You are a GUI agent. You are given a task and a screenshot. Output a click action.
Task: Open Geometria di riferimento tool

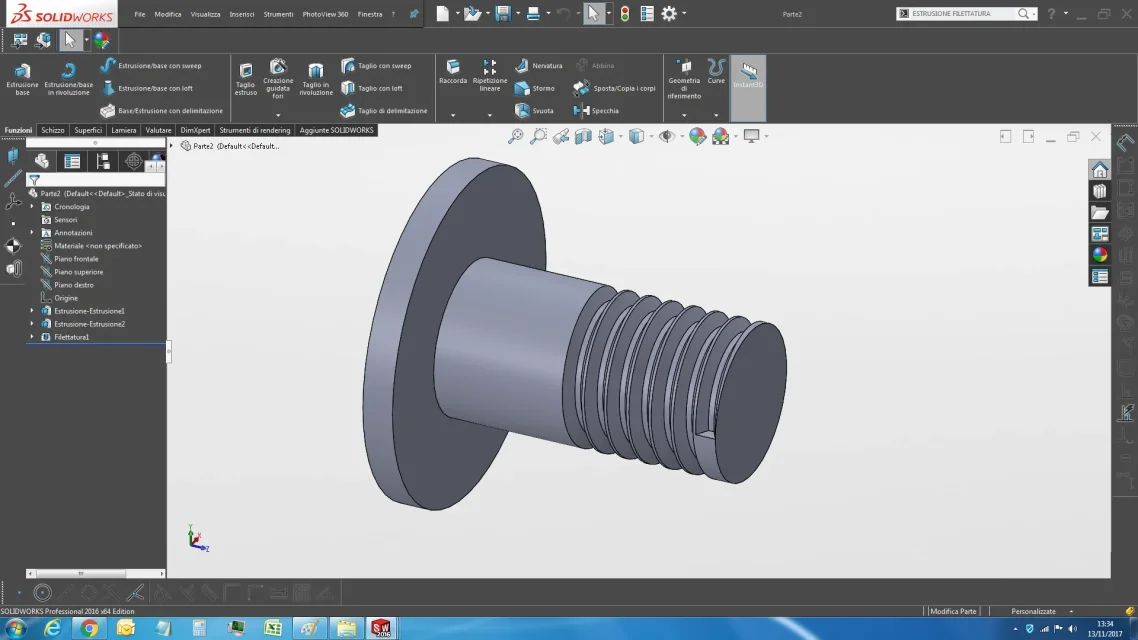[684, 79]
